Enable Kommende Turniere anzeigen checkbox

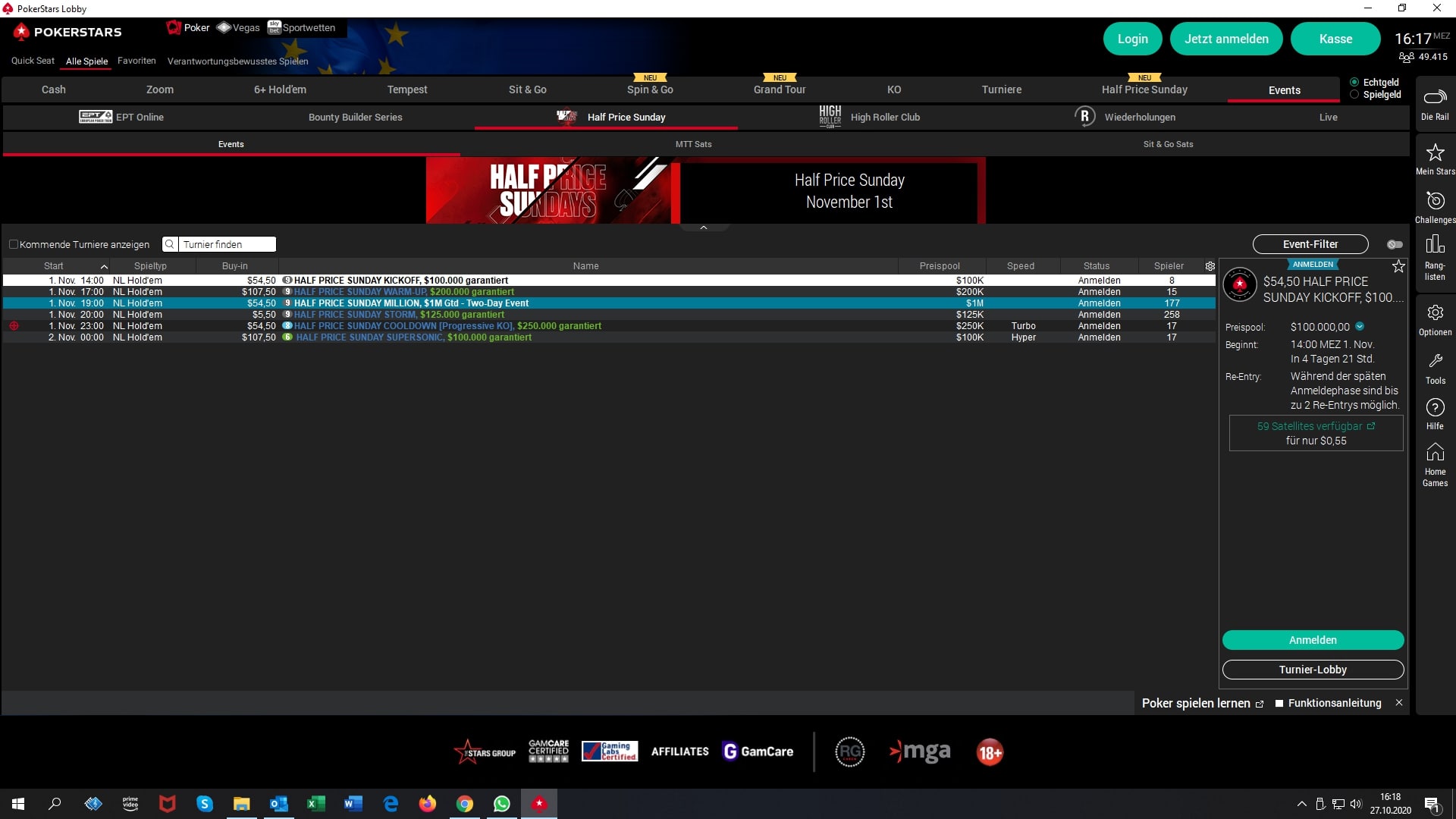14,244
